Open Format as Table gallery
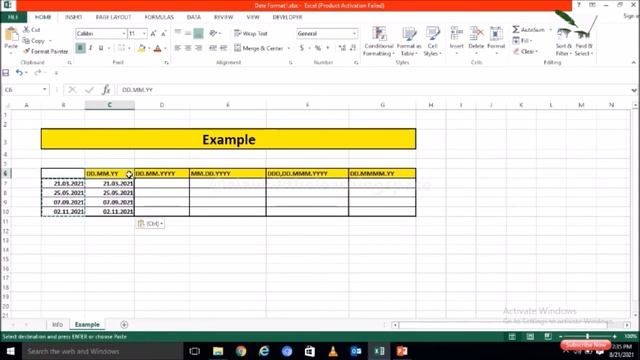The width and height of the screenshot is (640, 360). point(409,41)
